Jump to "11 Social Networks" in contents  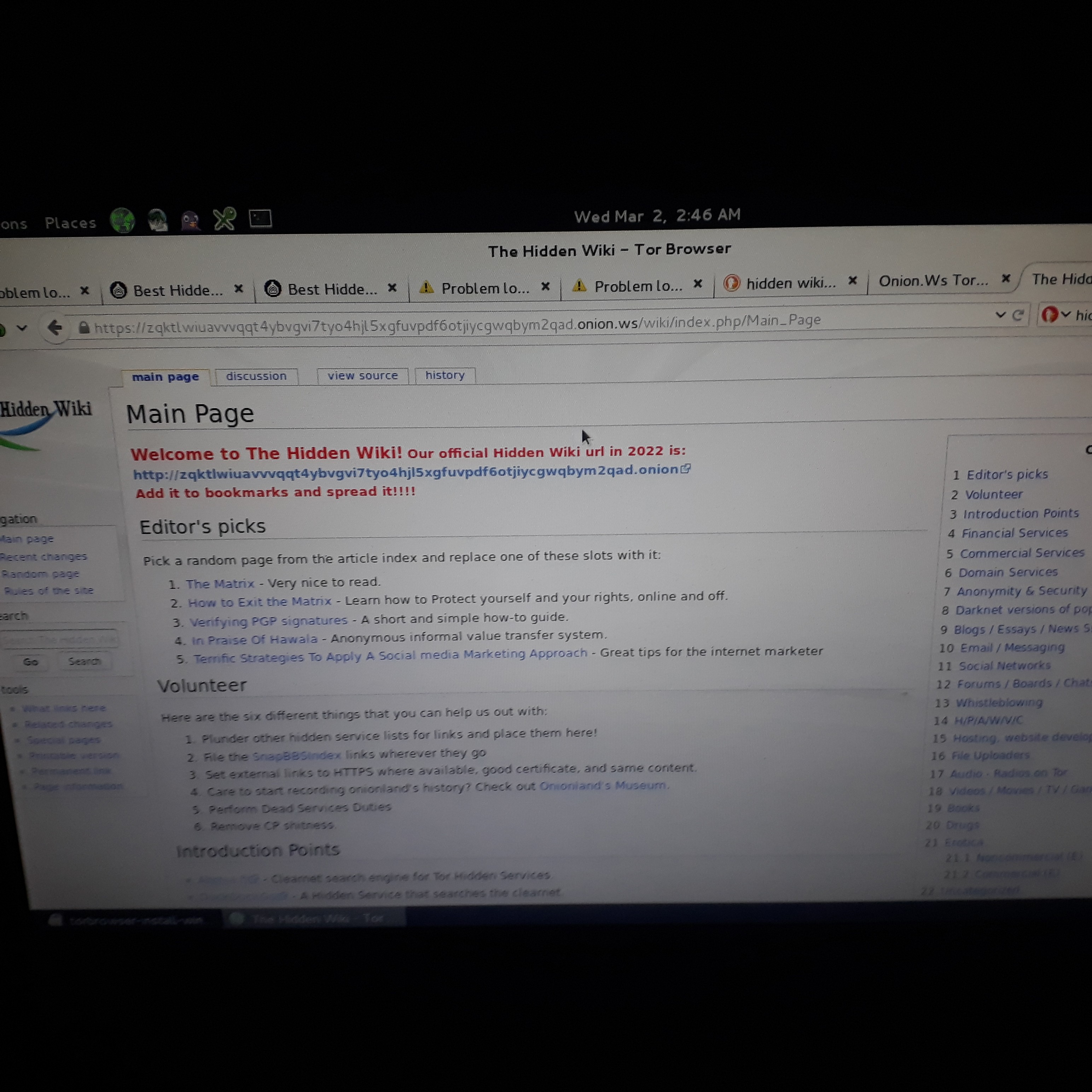coord(994,666)
